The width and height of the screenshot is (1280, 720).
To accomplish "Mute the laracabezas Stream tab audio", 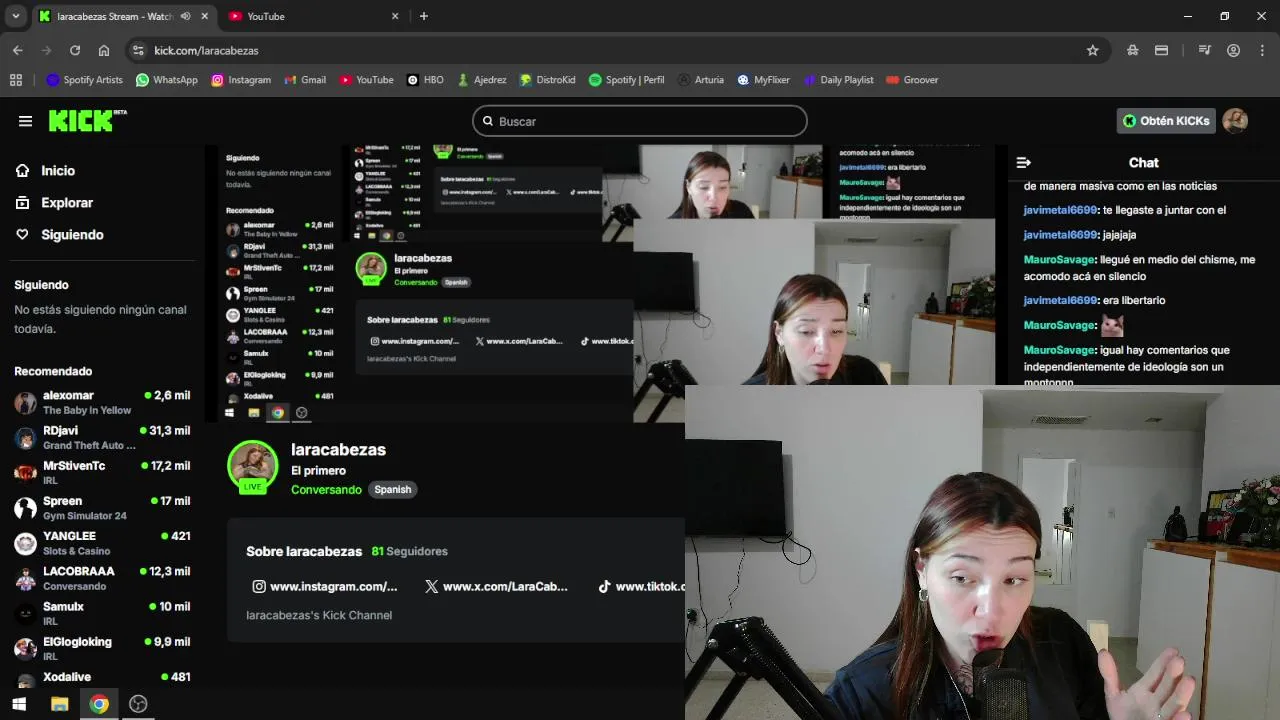I will pos(185,16).
